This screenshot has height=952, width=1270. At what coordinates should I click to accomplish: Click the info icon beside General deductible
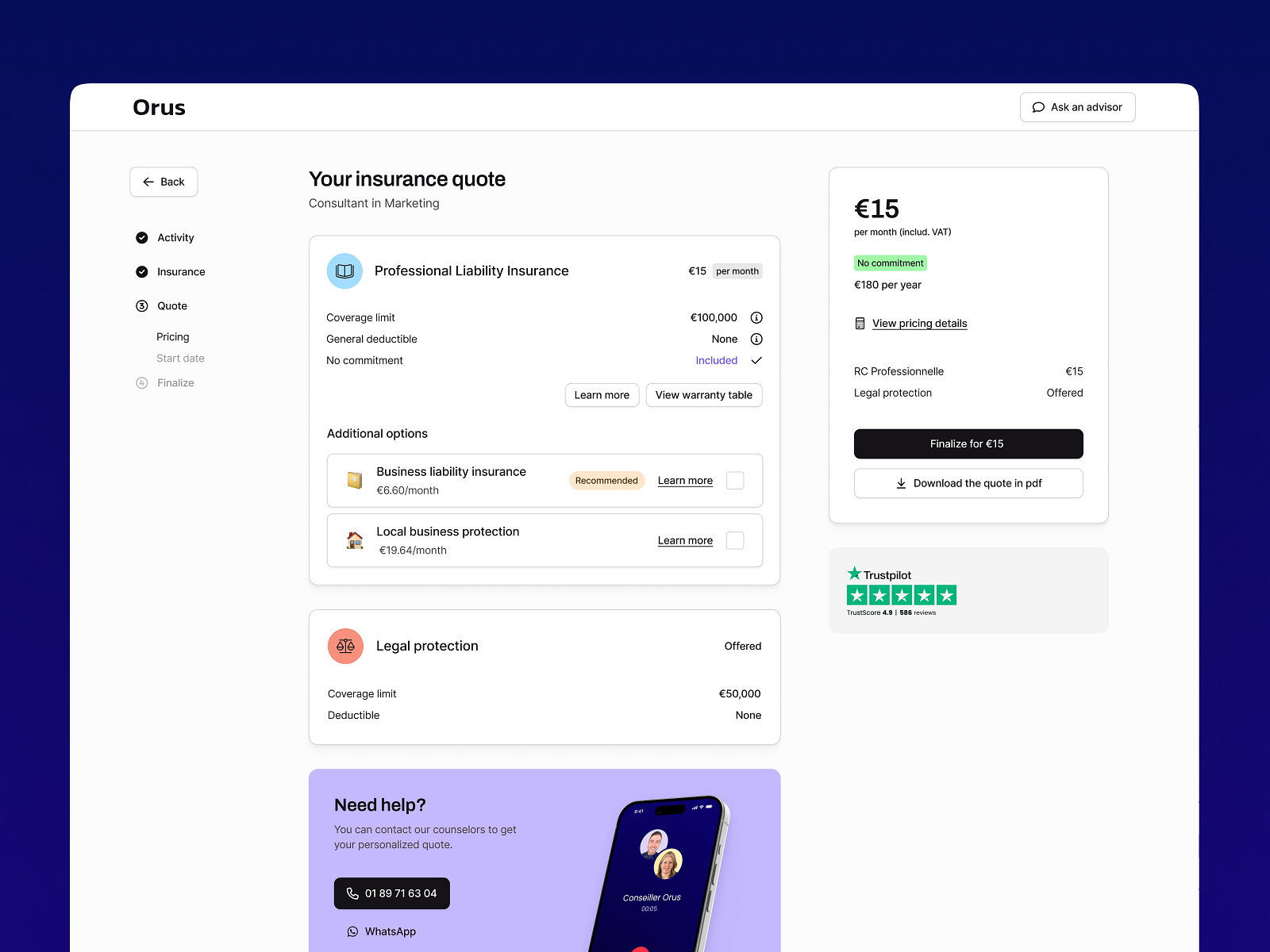[x=756, y=339]
